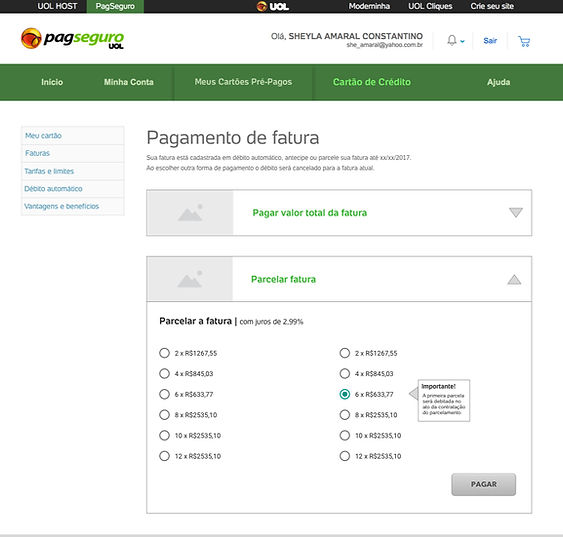Collapse the Parcelar fatura section arrow
This screenshot has width=563, height=537.
tap(514, 279)
